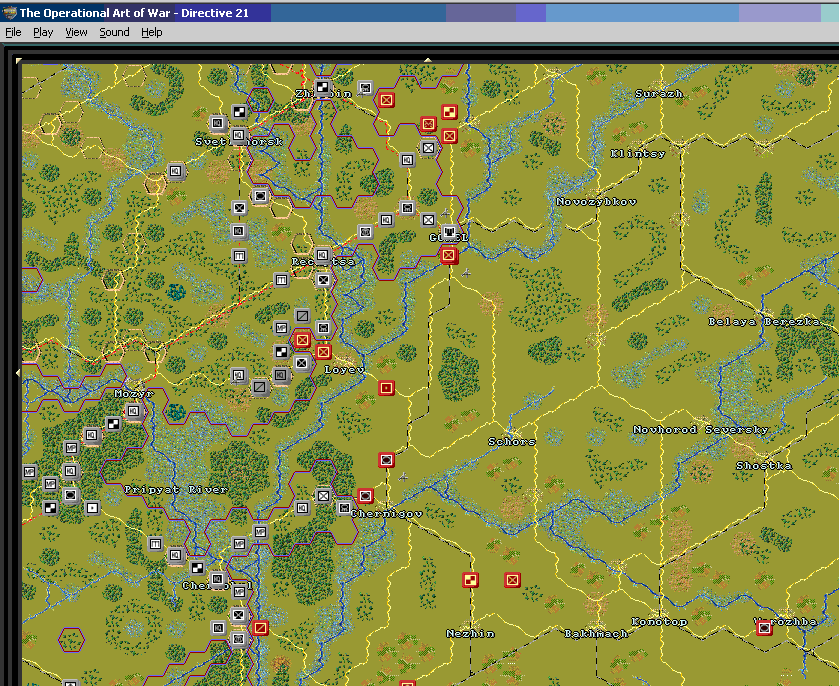Viewport: 840px width, 686px height.
Task: Select the grey HQ unit northwest of Gomel
Action: [407, 160]
